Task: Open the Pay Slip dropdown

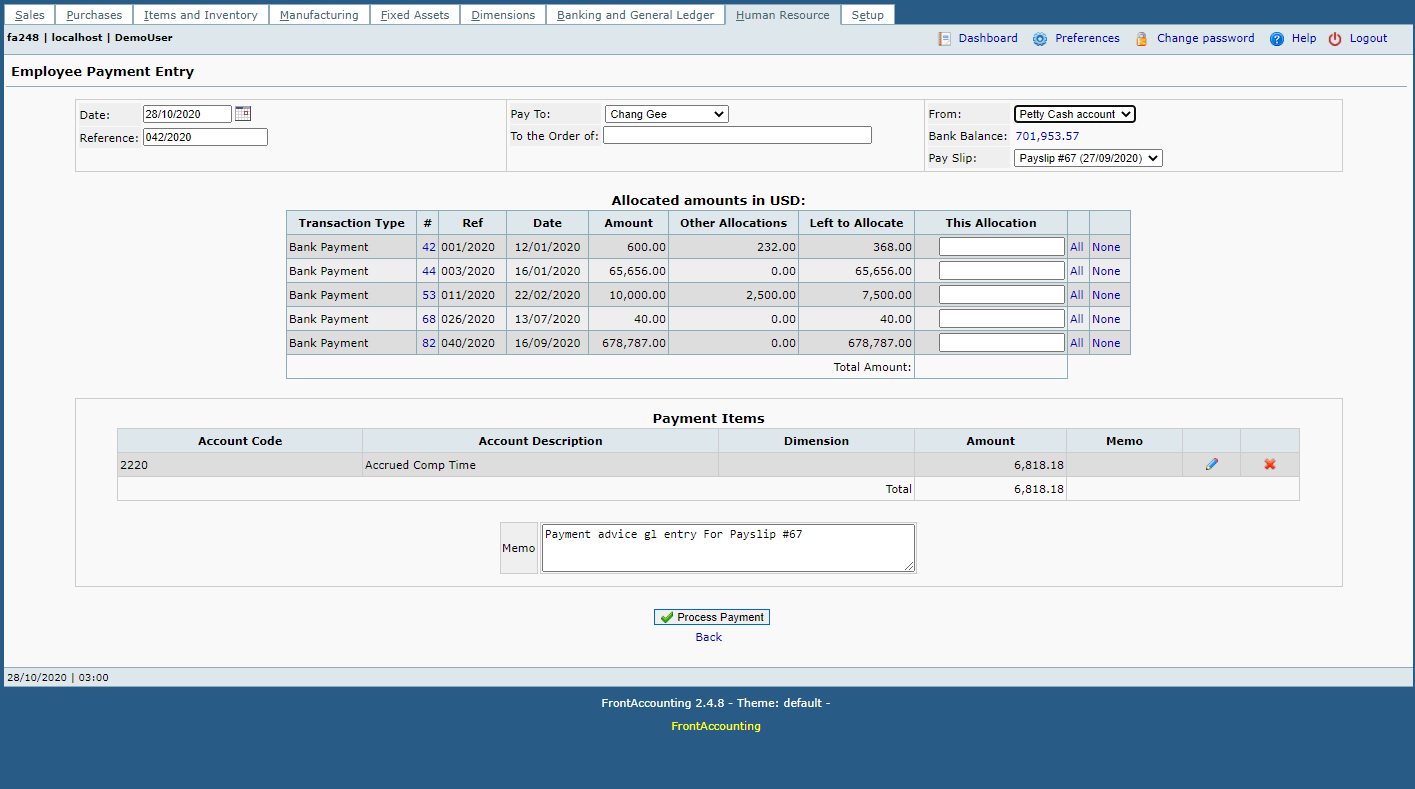Action: pos(1088,158)
